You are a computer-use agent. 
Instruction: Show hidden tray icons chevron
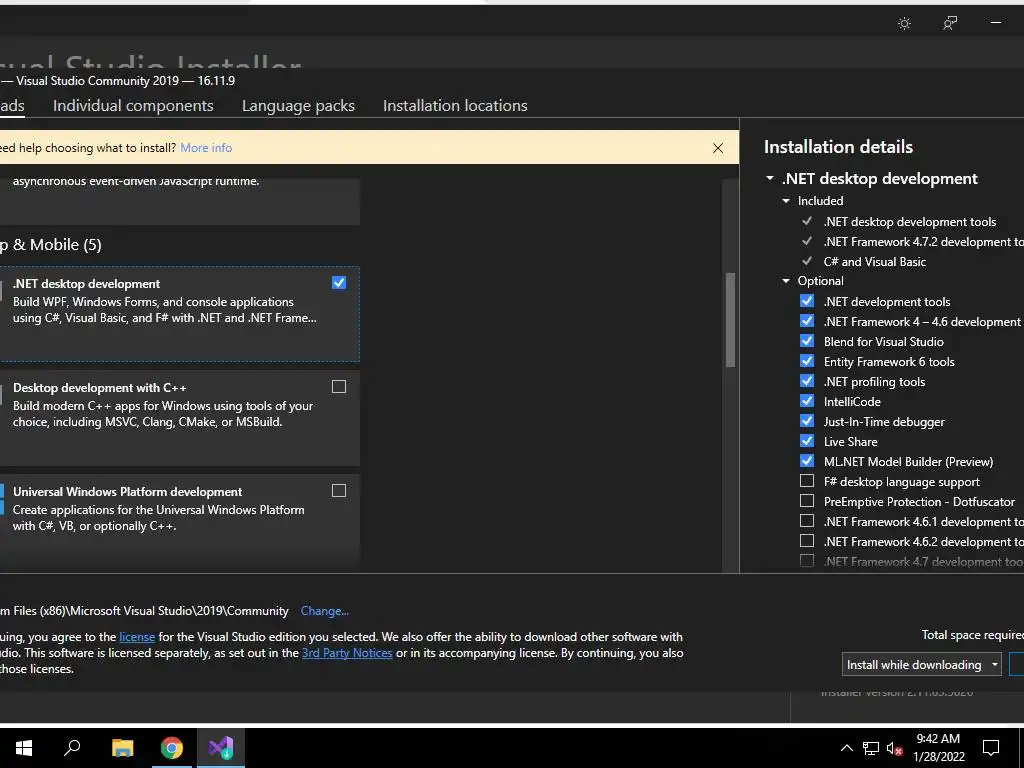(846, 748)
